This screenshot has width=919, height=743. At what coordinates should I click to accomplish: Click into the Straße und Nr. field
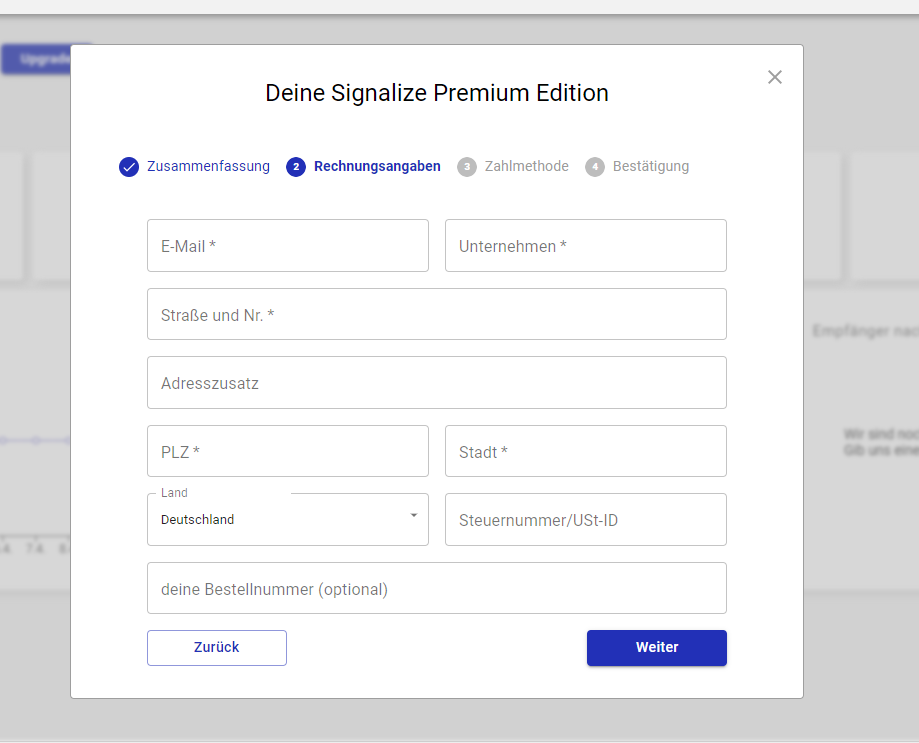(x=437, y=314)
